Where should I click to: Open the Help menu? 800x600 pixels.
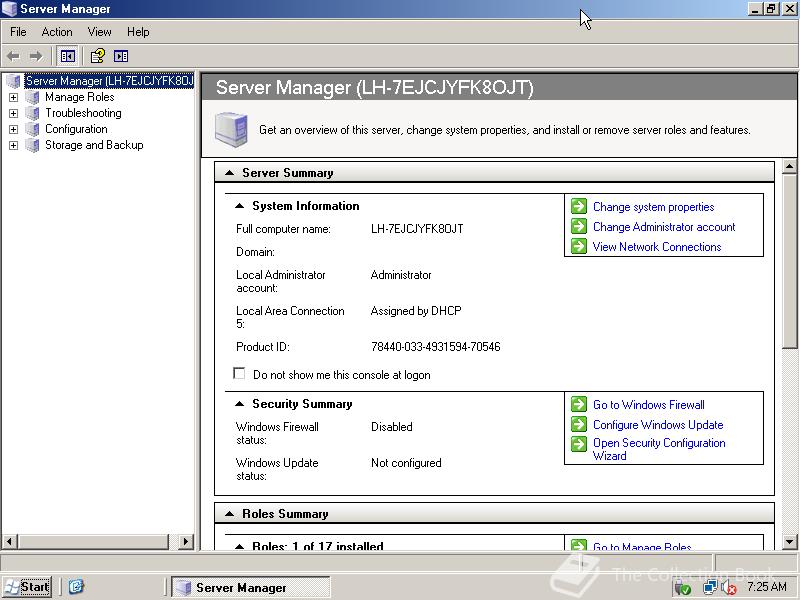tap(138, 32)
